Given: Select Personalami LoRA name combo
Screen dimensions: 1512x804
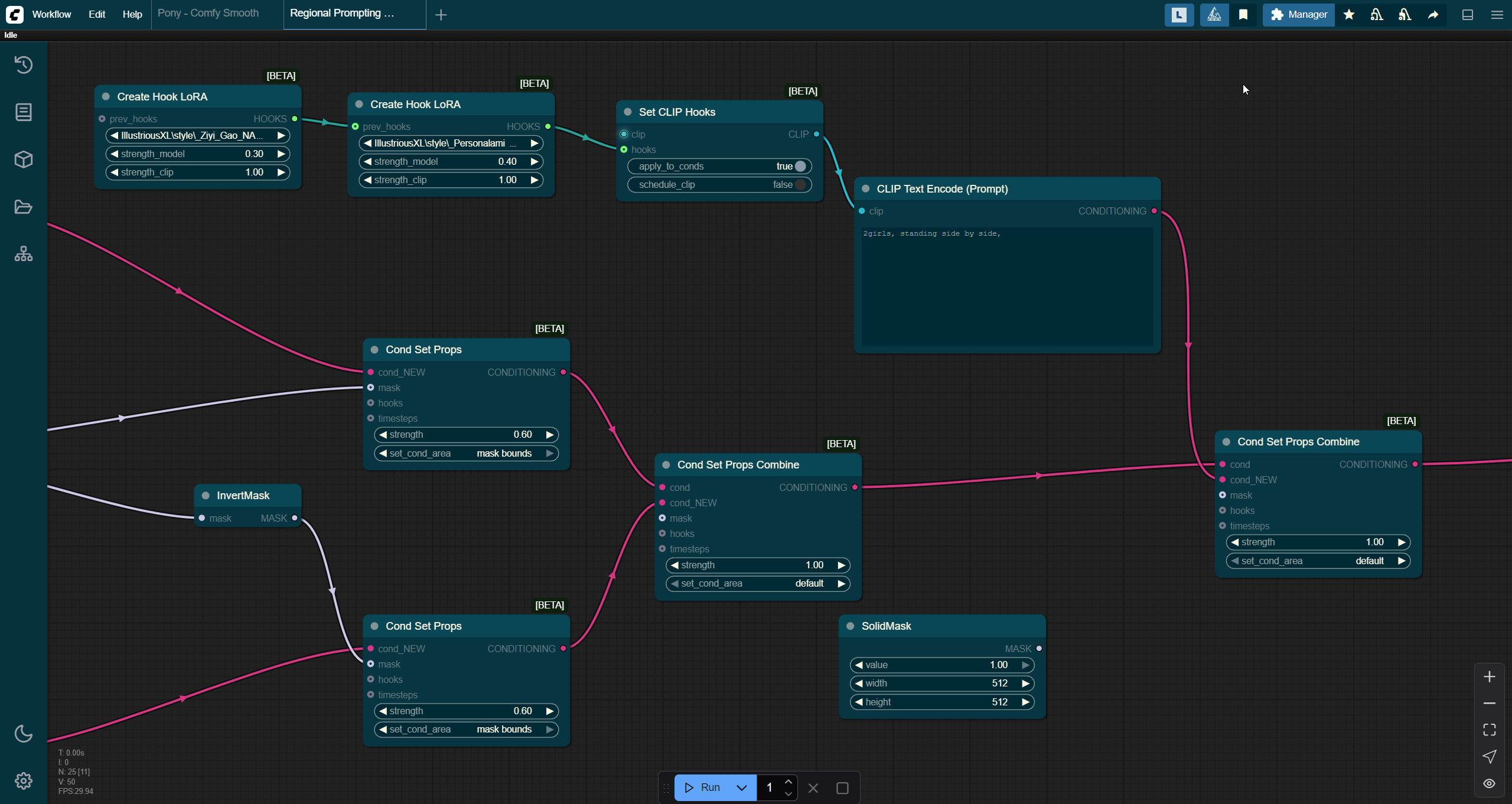Looking at the screenshot, I should point(451,143).
